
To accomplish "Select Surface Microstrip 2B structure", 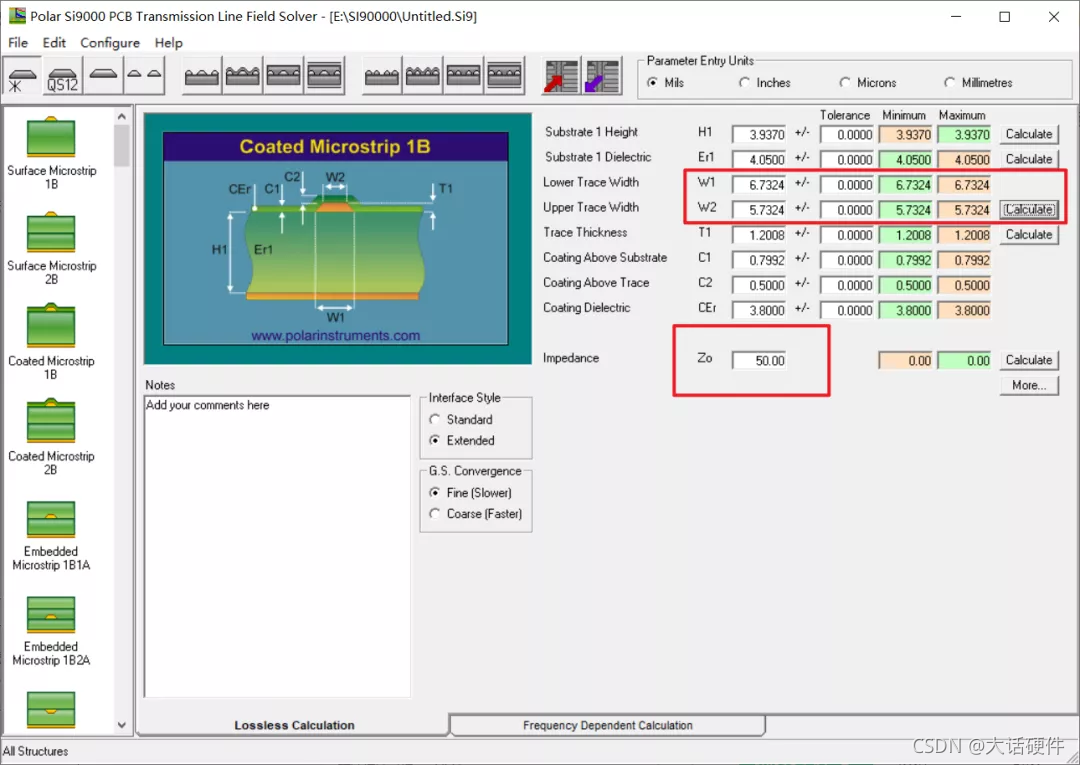I will 51,249.
